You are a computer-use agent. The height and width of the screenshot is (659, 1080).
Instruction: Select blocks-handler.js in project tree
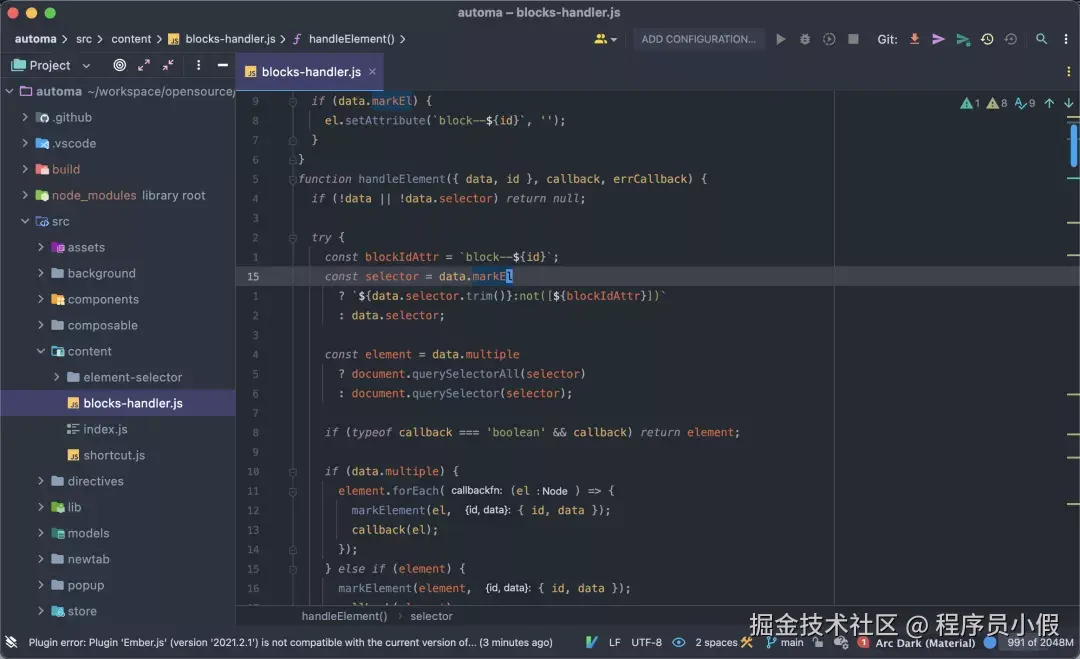[x=118, y=403]
